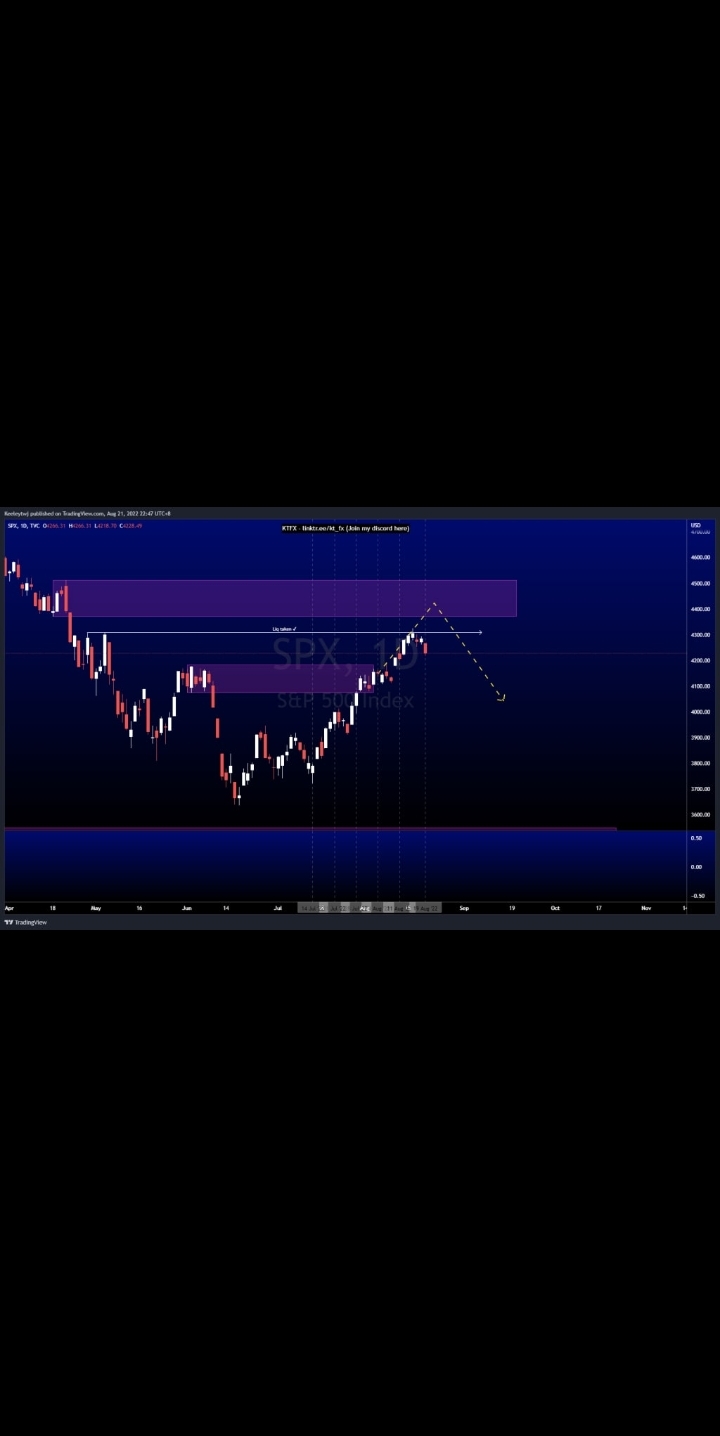Click the 'Liq taken' annotation label
Image resolution: width=720 pixels, height=1436 pixels.
coord(284,629)
